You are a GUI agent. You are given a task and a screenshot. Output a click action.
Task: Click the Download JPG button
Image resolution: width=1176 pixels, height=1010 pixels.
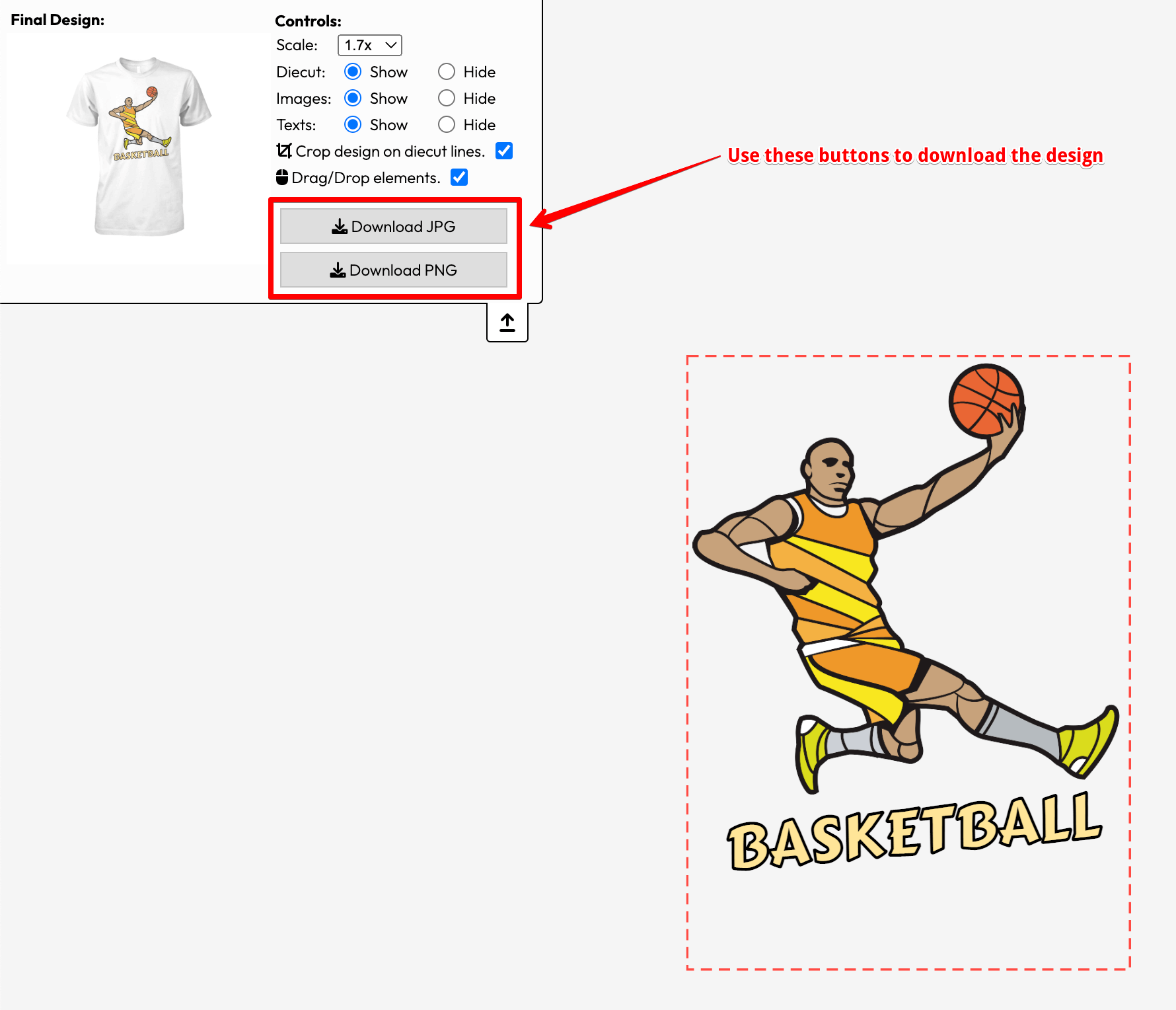[394, 226]
